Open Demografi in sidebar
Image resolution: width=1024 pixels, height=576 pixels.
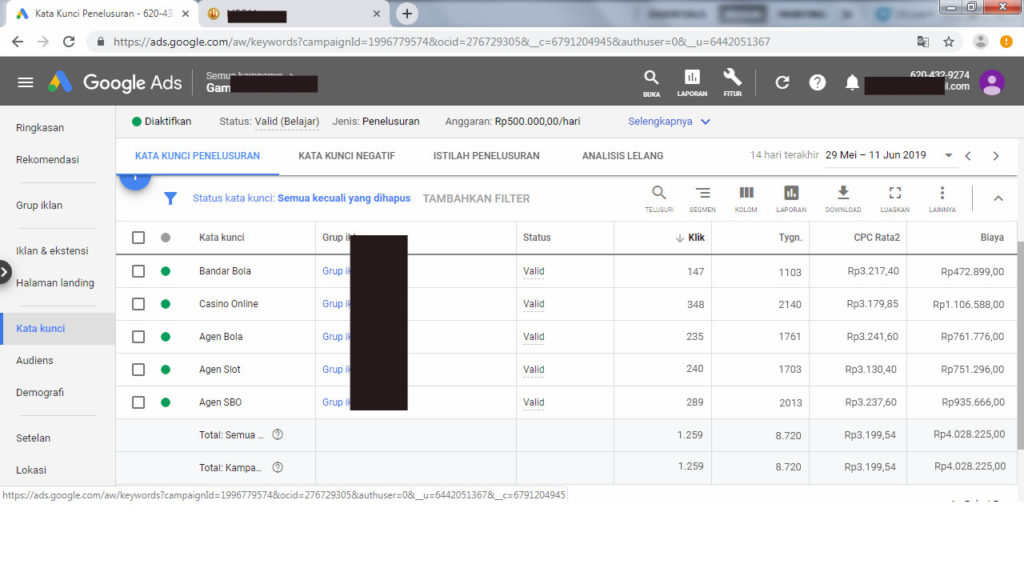point(40,392)
